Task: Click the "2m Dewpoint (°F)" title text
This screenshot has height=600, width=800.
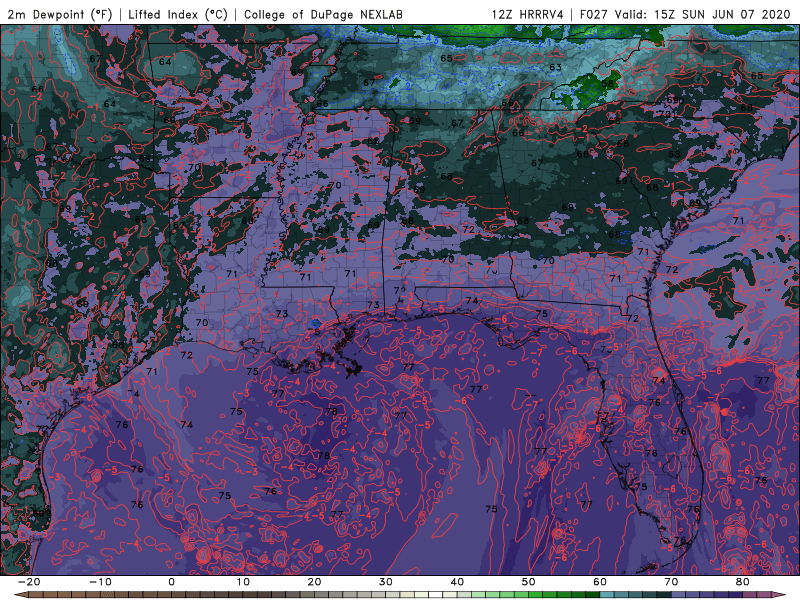Action: pyautogui.click(x=59, y=14)
